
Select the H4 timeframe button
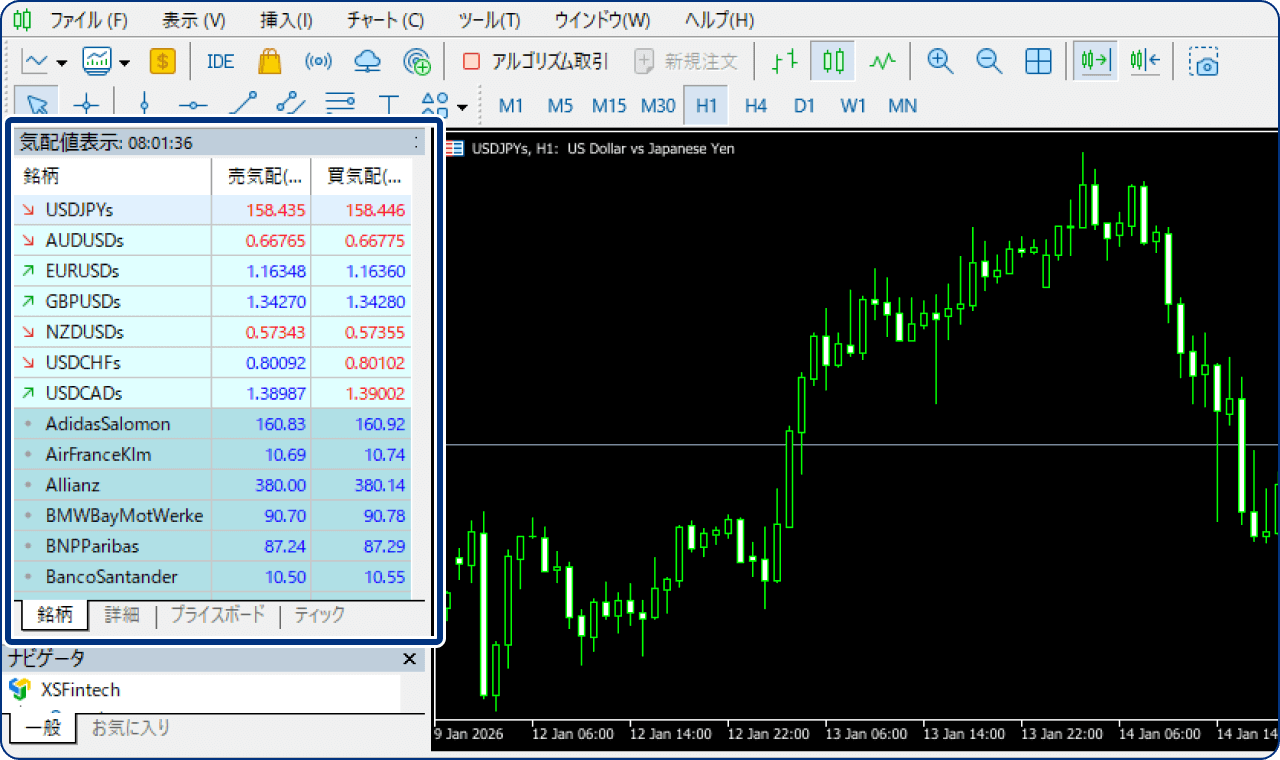coord(756,105)
